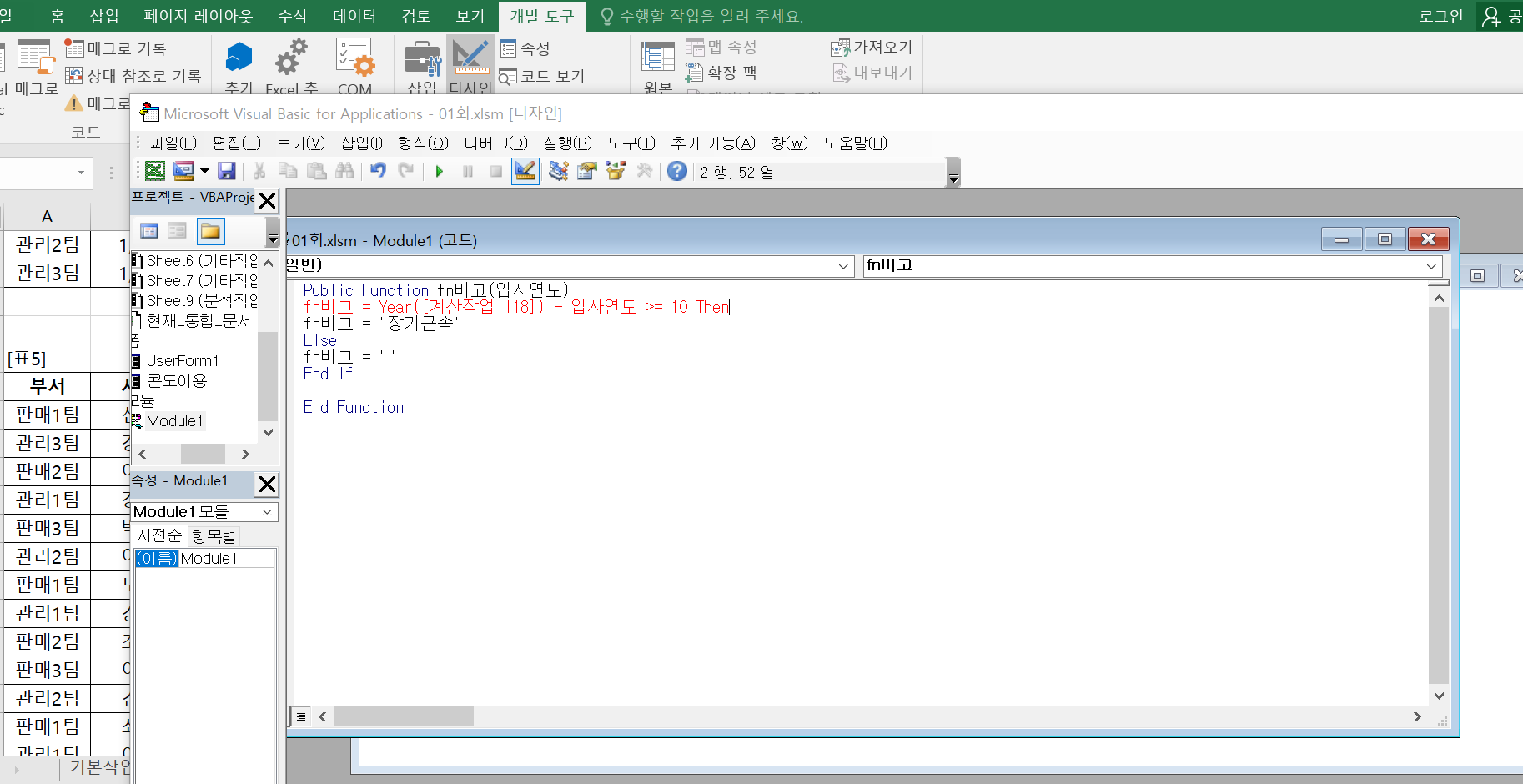The image size is (1523, 784).
Task: Undo the last edit in VBA toolbar
Action: (x=378, y=171)
